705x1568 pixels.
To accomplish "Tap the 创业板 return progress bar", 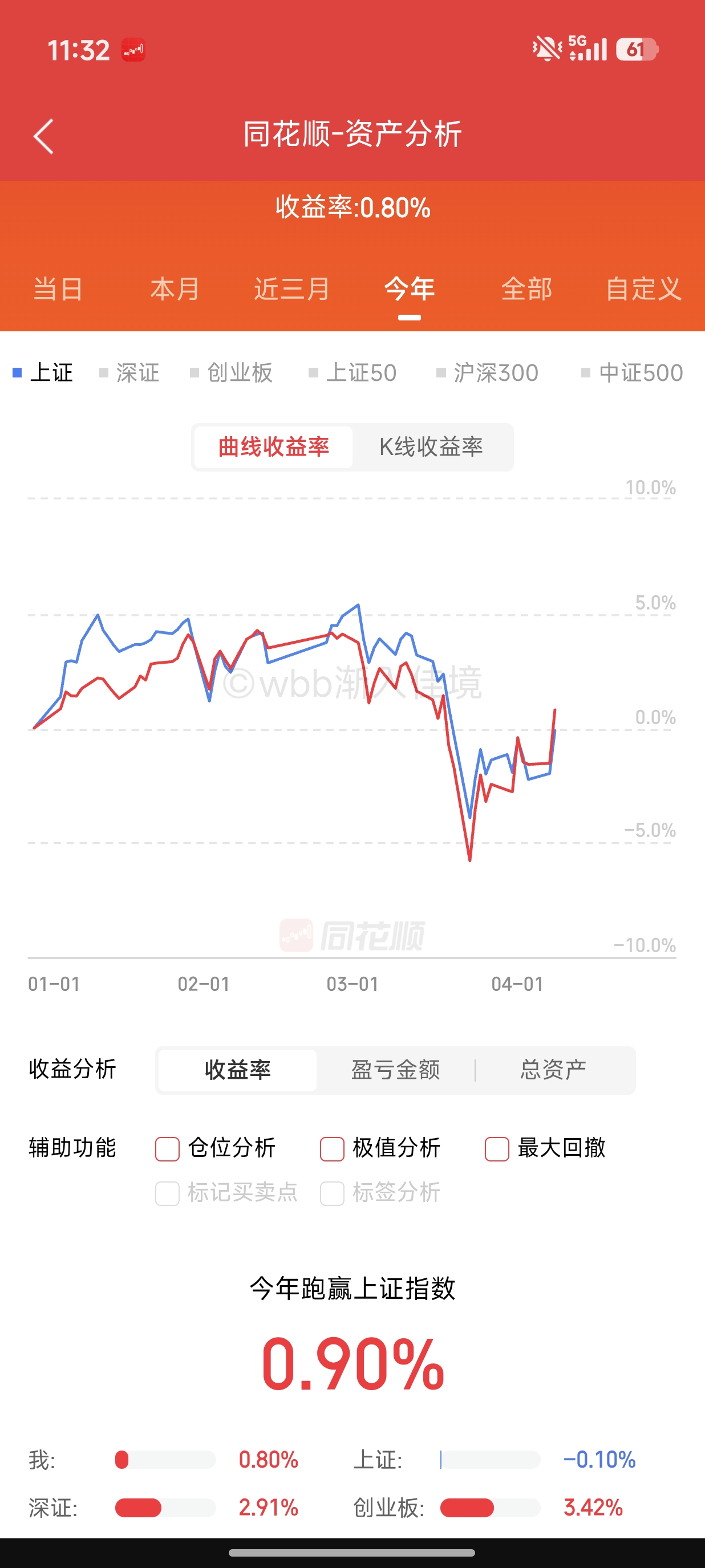I will (489, 1508).
